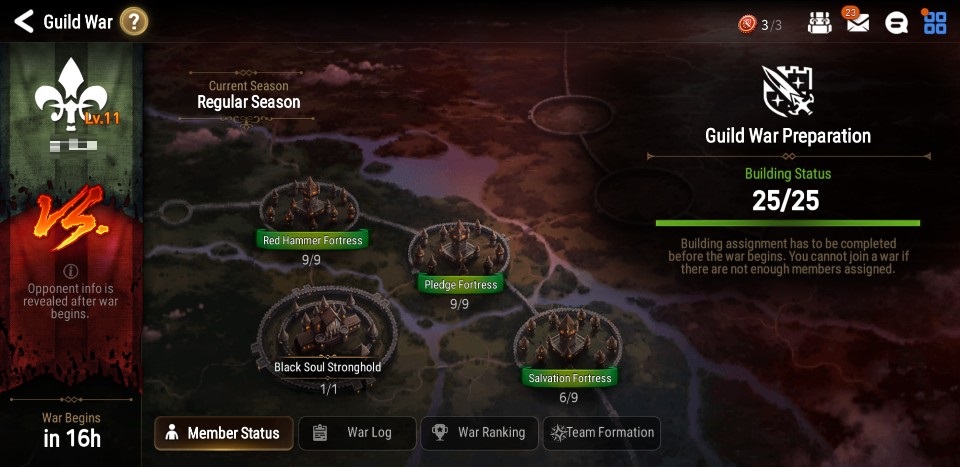
Task: Select Red Hammer Fortress label
Action: tap(313, 240)
